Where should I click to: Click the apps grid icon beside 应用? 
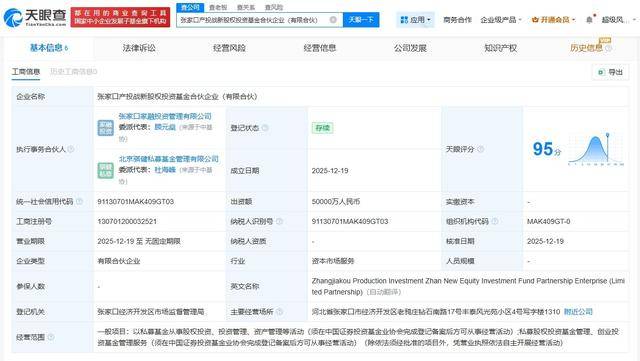[x=404, y=20]
